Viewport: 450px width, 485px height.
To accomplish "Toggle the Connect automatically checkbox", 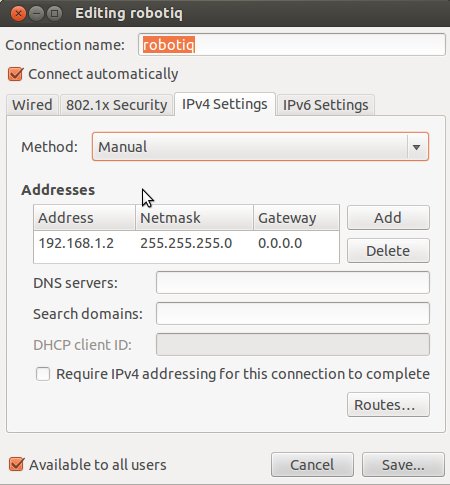I will click(16, 74).
